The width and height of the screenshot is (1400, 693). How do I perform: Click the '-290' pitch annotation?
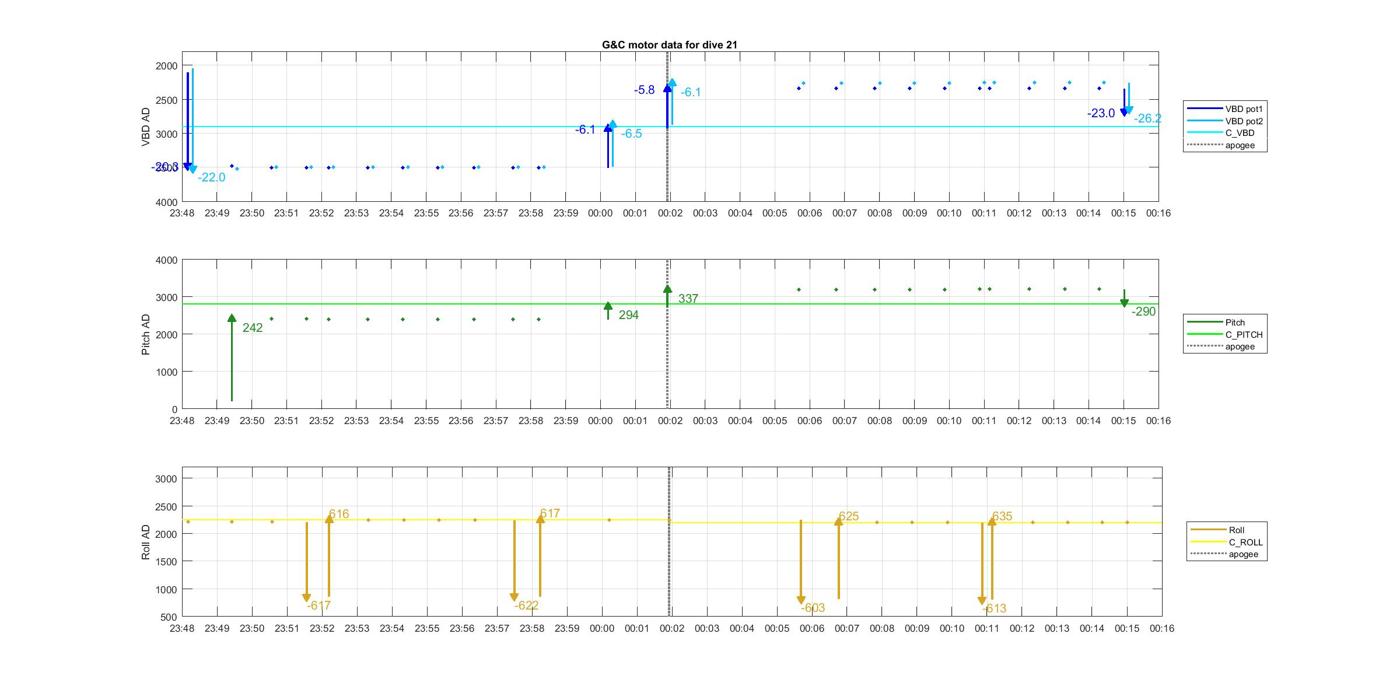pos(1143,312)
